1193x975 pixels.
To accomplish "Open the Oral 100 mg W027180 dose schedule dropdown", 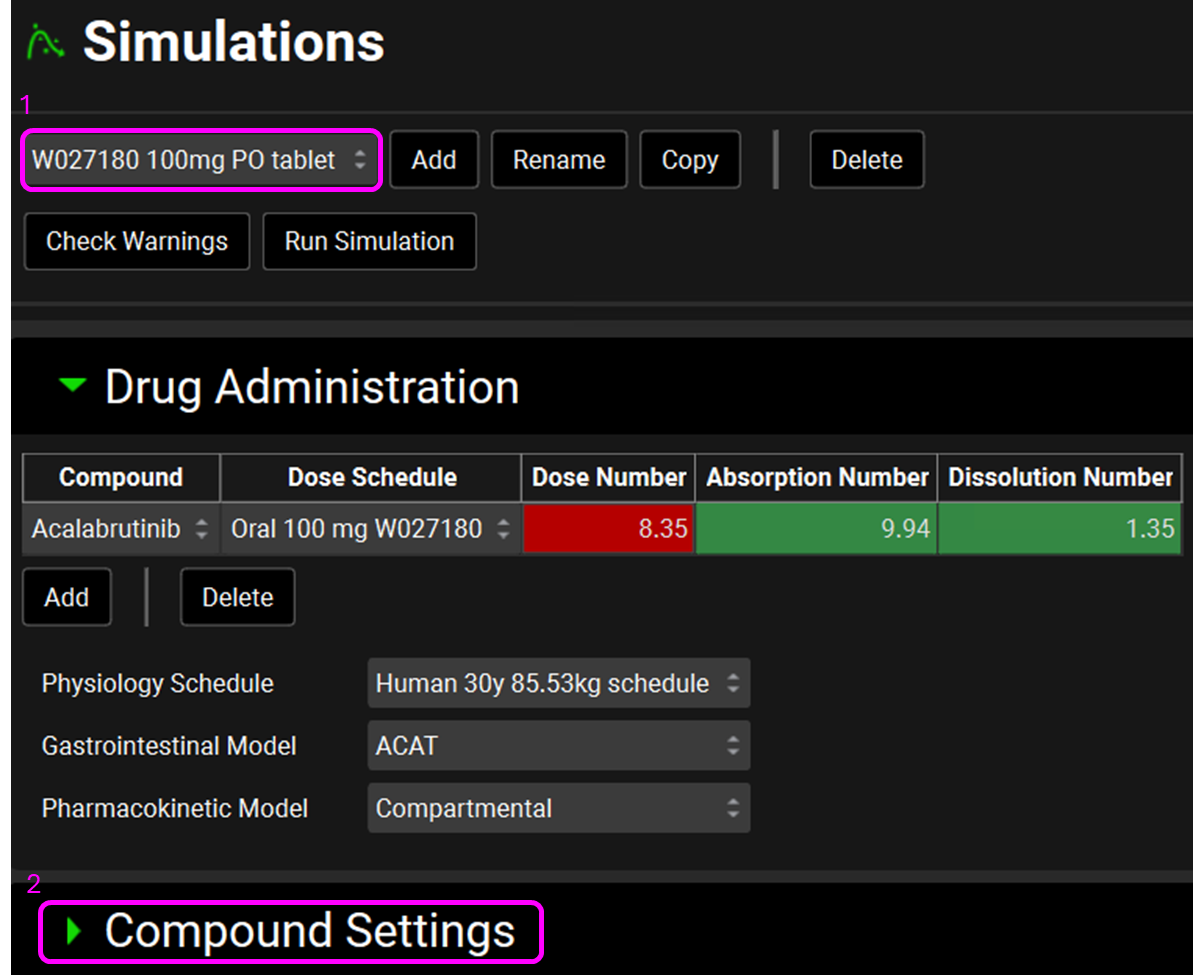I will [370, 529].
